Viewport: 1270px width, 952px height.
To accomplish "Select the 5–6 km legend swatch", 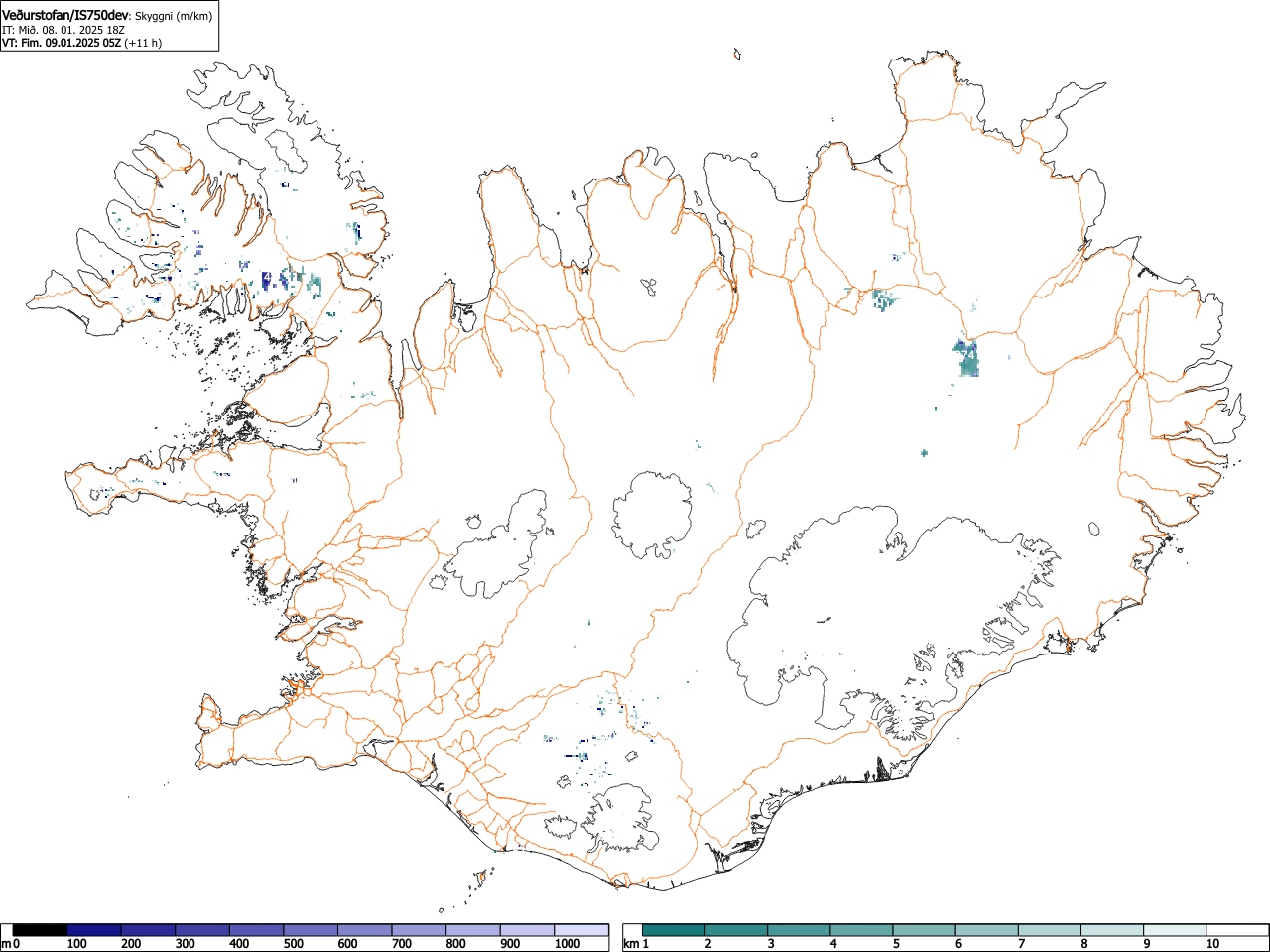I will pos(924,930).
